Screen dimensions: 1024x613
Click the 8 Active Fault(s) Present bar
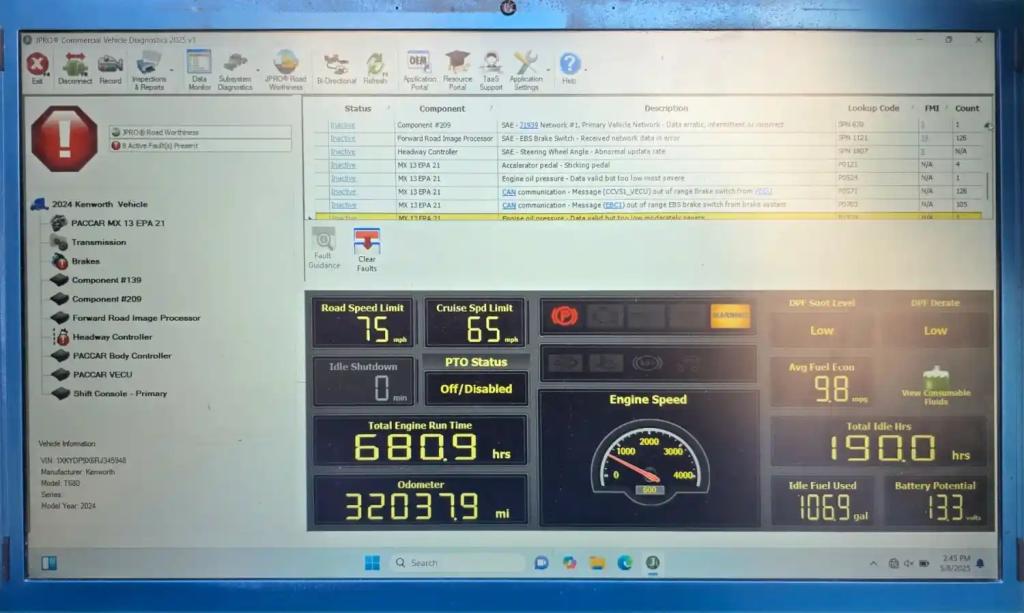point(200,146)
